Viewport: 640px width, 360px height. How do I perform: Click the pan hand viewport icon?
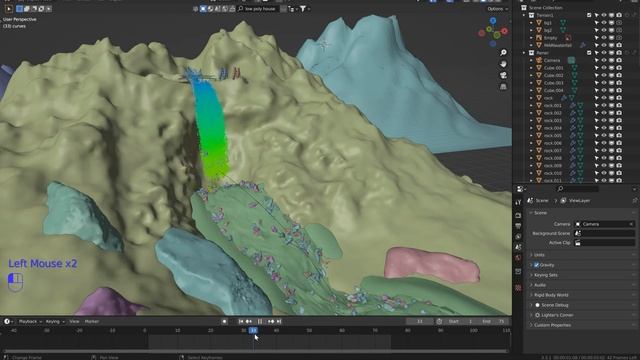503,64
